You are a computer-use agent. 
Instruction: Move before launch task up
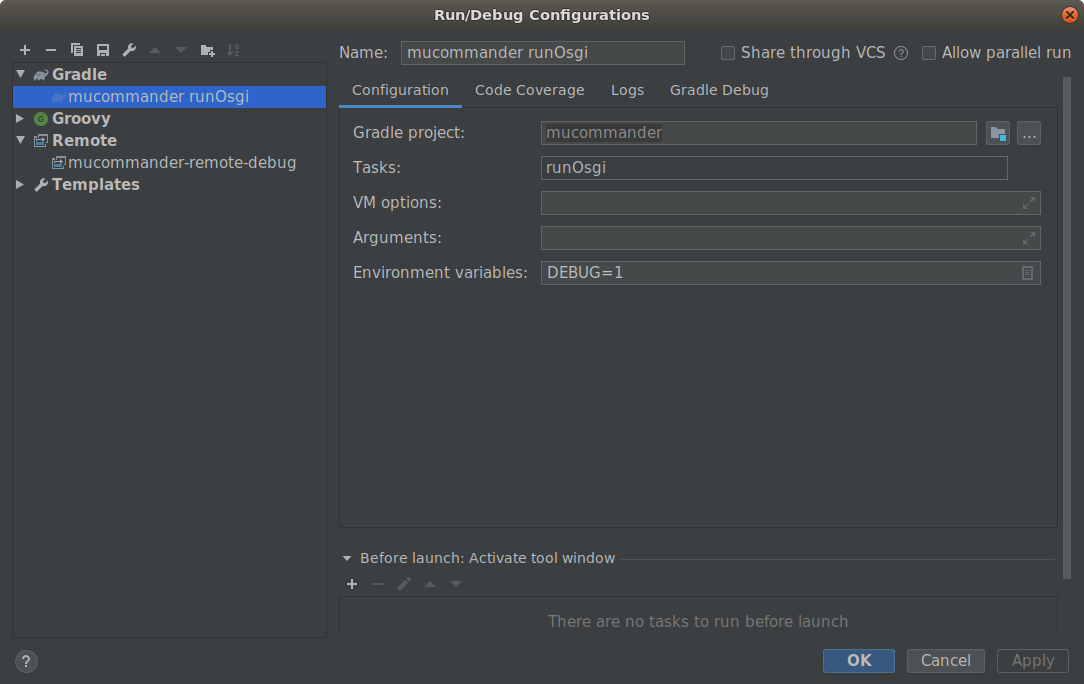(430, 584)
